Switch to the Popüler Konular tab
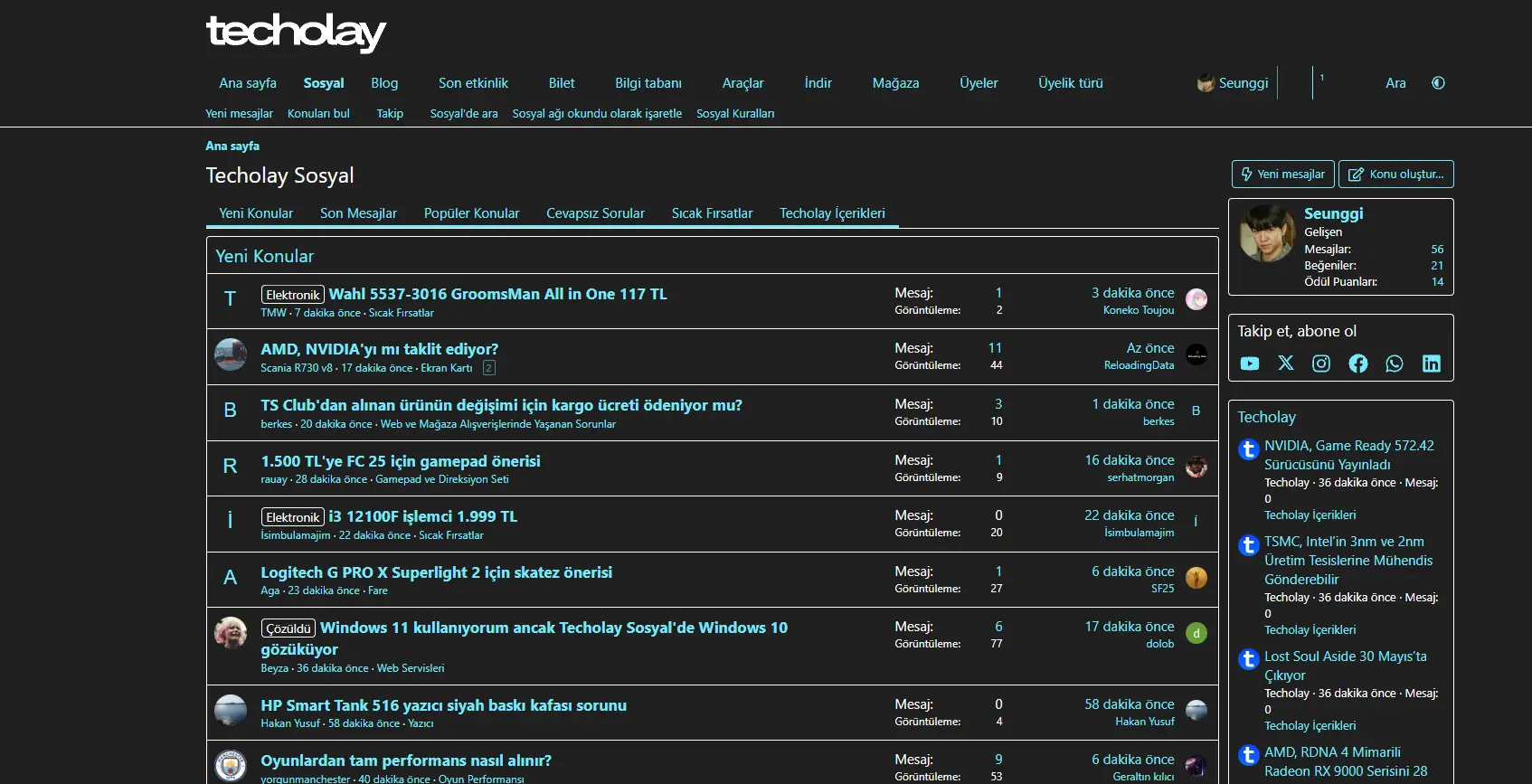1532x784 pixels. [471, 213]
